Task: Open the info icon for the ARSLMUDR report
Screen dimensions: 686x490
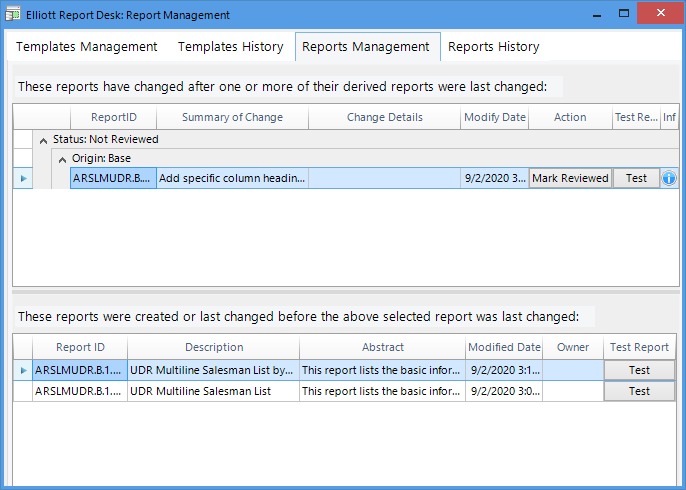Action: (x=668, y=178)
